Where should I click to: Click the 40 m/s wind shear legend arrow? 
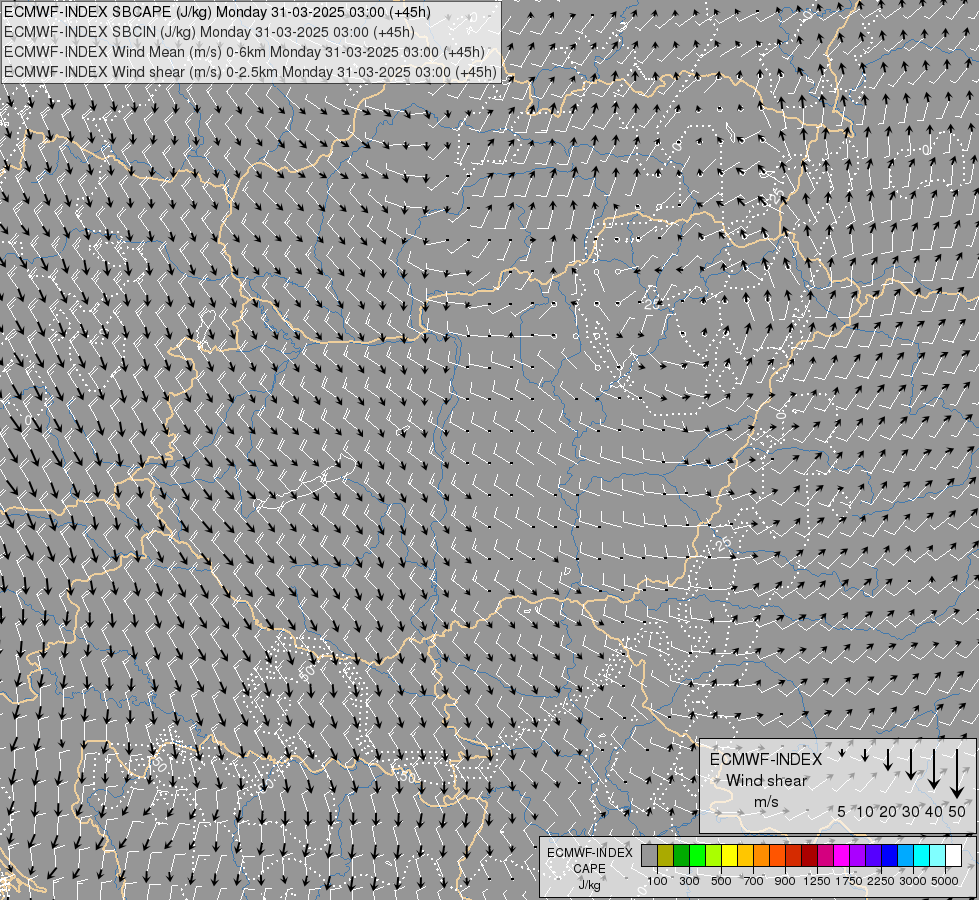933,769
